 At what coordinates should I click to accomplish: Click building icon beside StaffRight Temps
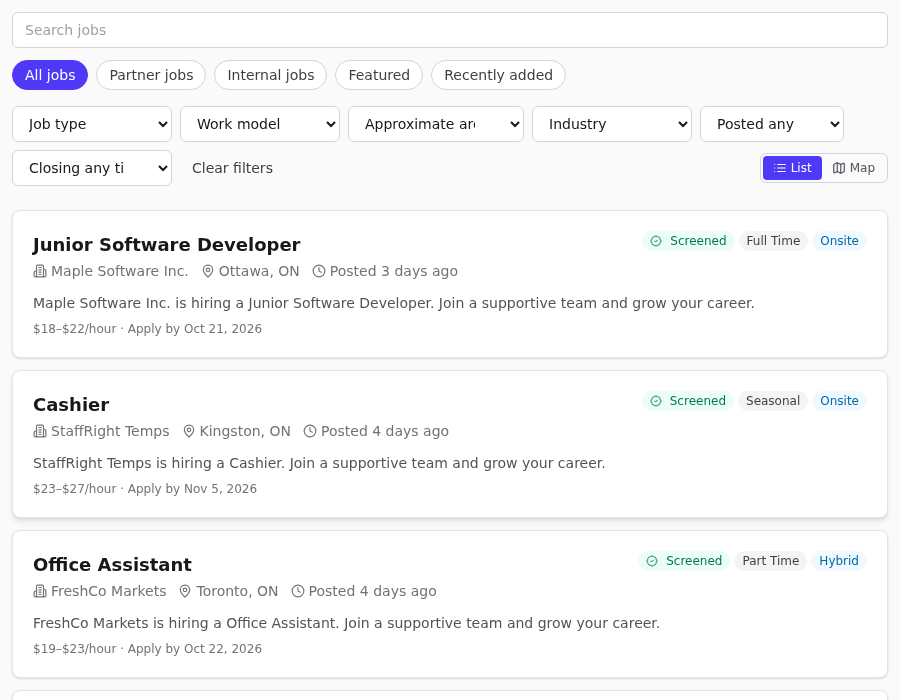(x=40, y=431)
